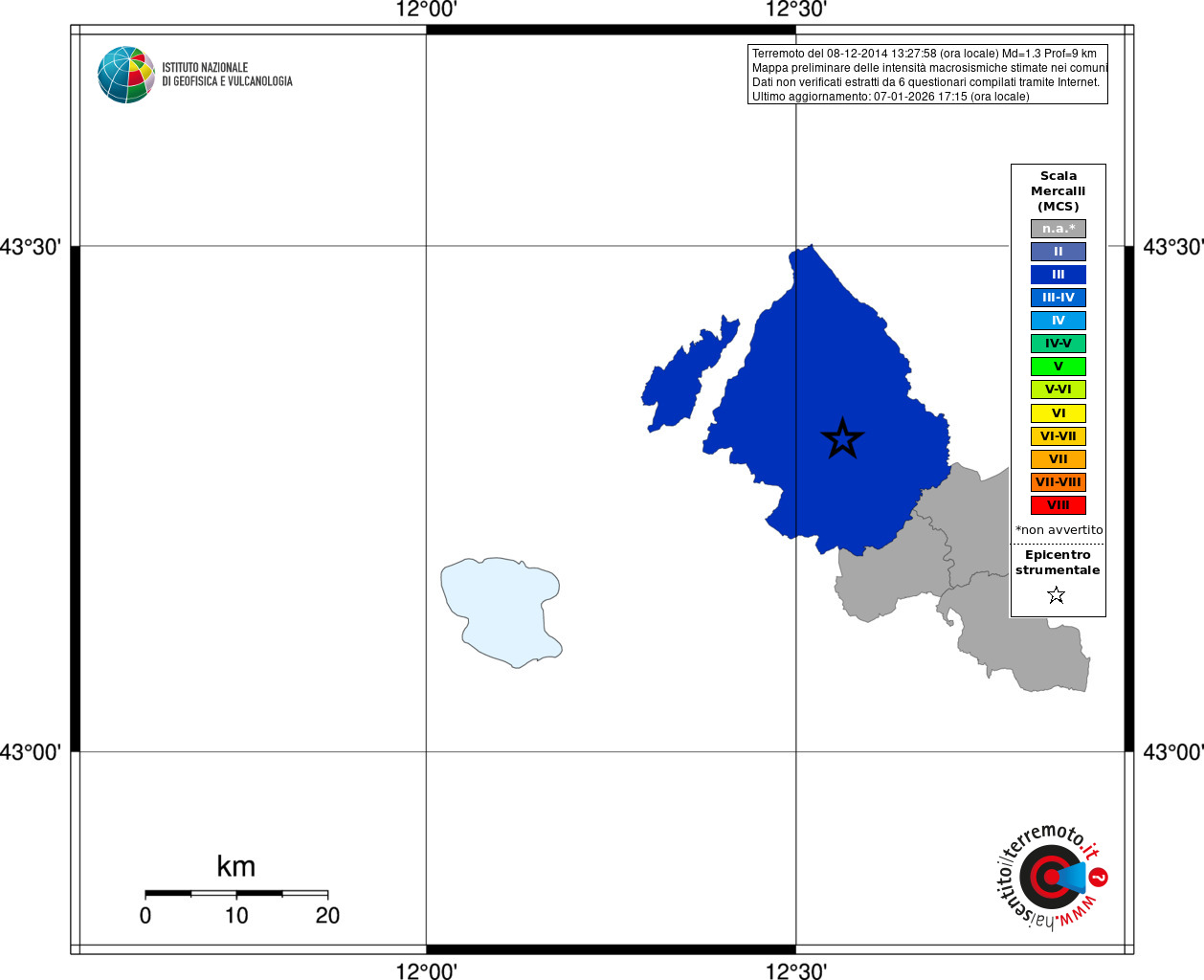Image resolution: width=1204 pixels, height=980 pixels.
Task: Click the 'Mappa preliminare delle intensità' info line
Action: 929,68
